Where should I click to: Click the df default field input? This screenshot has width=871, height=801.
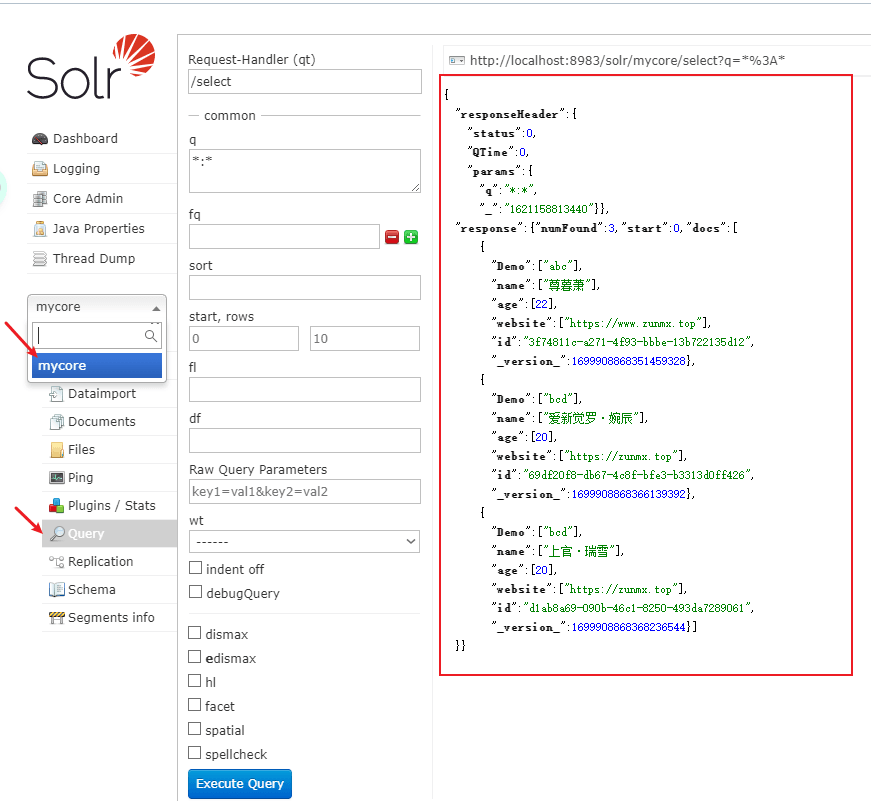tap(305, 440)
